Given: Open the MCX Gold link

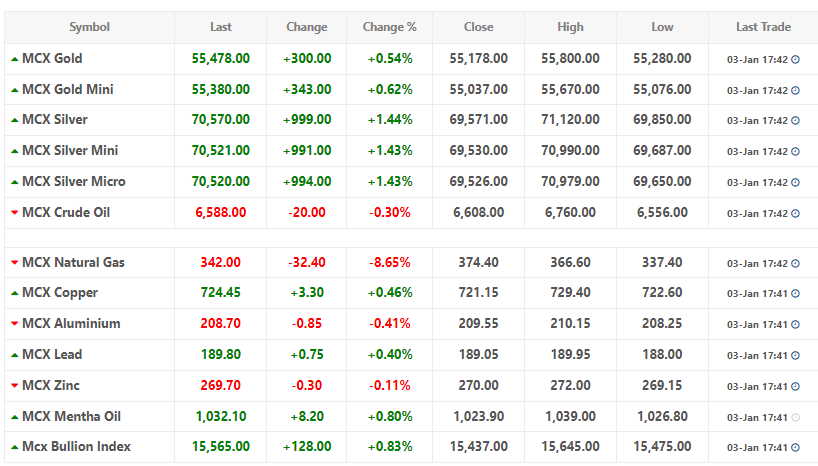Looking at the screenshot, I should point(52,58).
